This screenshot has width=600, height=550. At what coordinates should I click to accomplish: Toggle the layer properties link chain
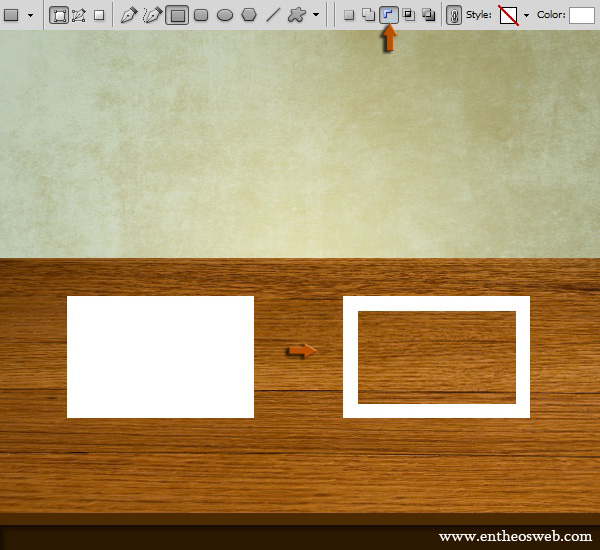pos(454,15)
